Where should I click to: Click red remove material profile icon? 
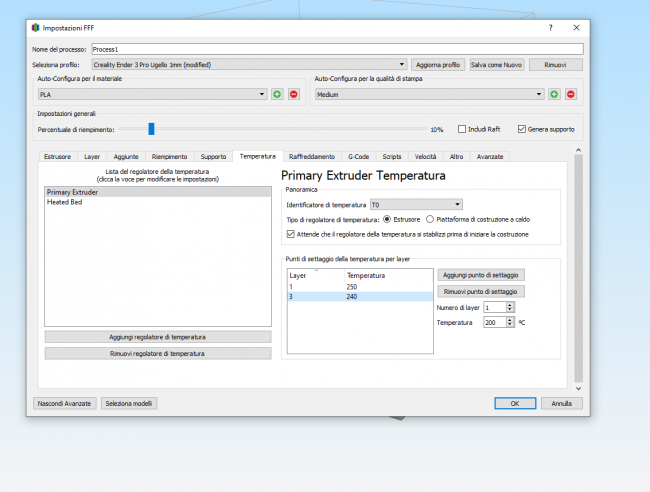pos(293,94)
